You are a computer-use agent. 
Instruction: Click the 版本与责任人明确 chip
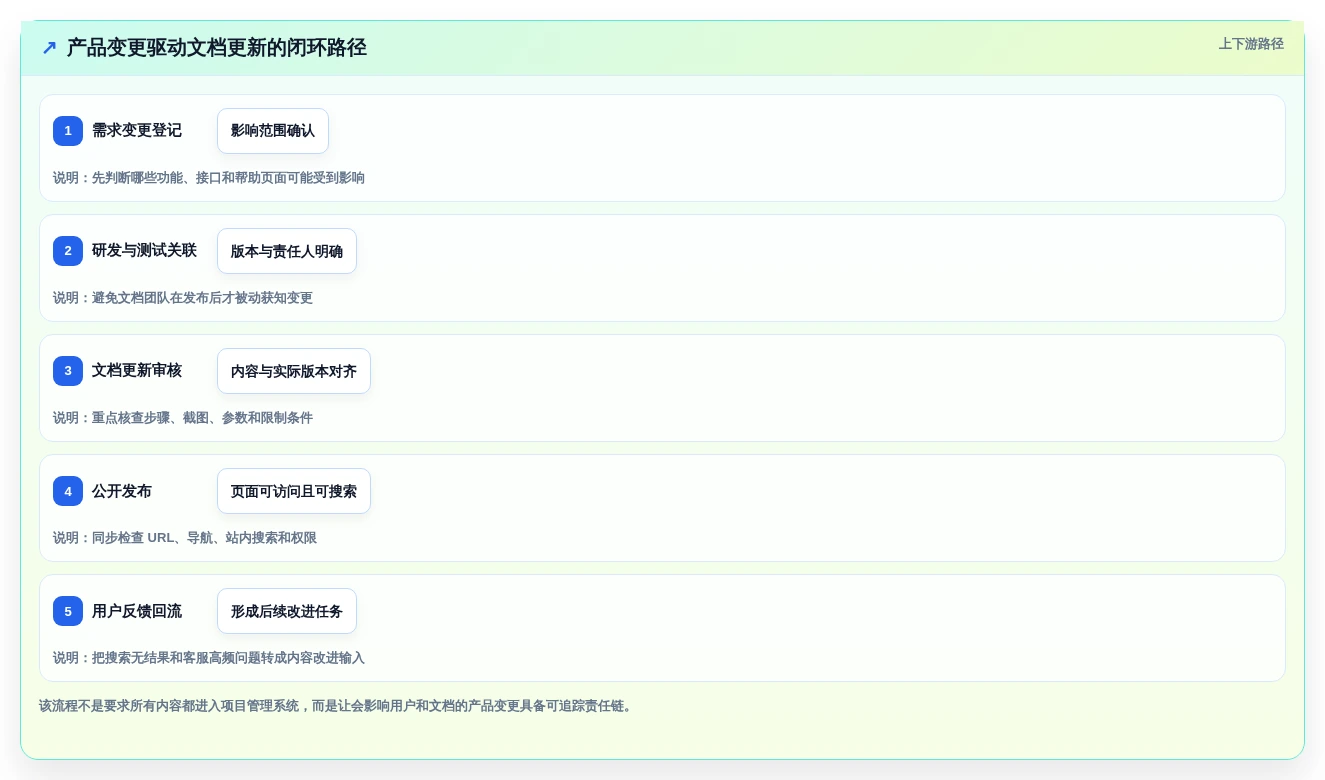pos(287,251)
